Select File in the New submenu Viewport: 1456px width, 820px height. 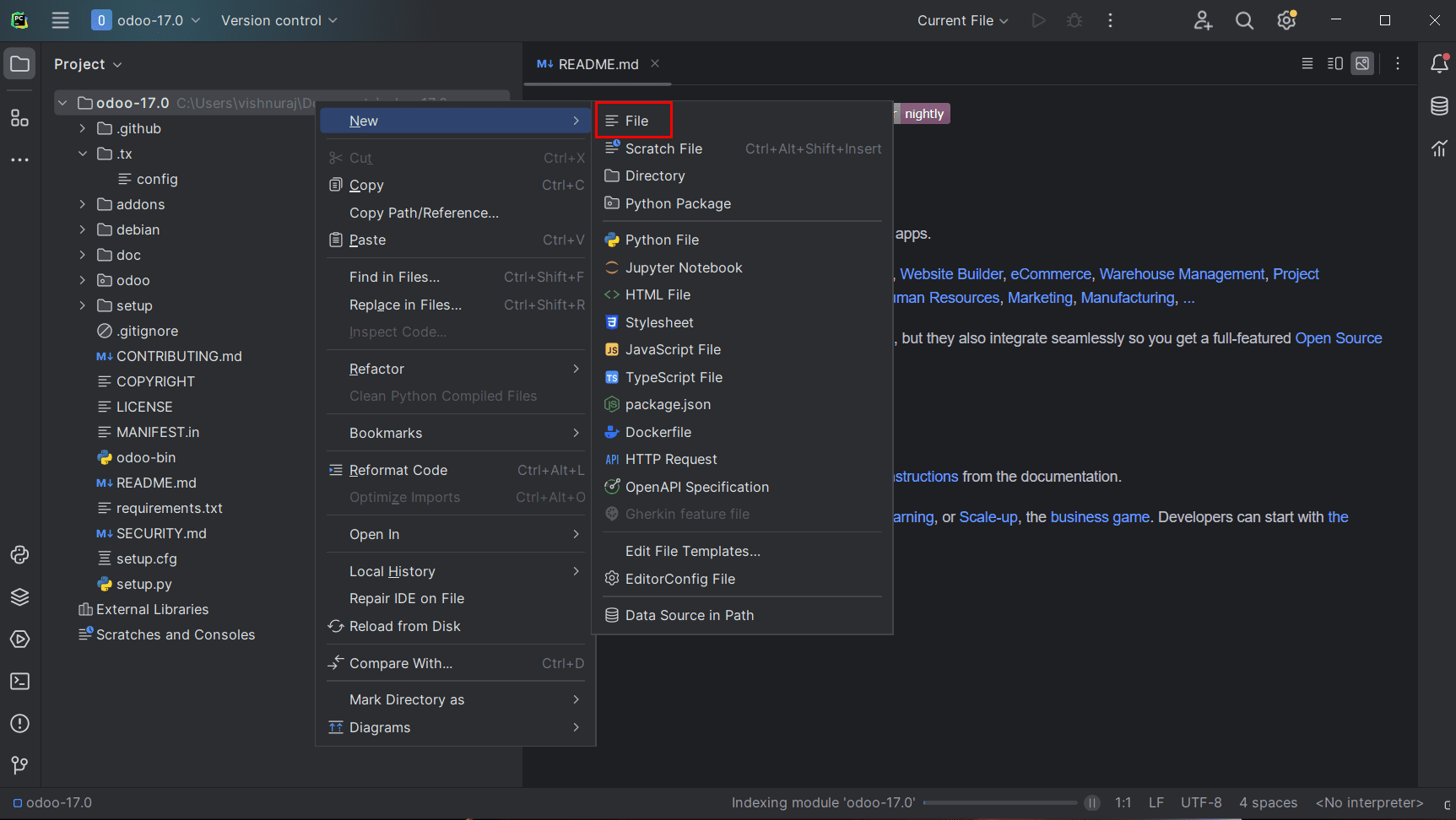point(743,121)
